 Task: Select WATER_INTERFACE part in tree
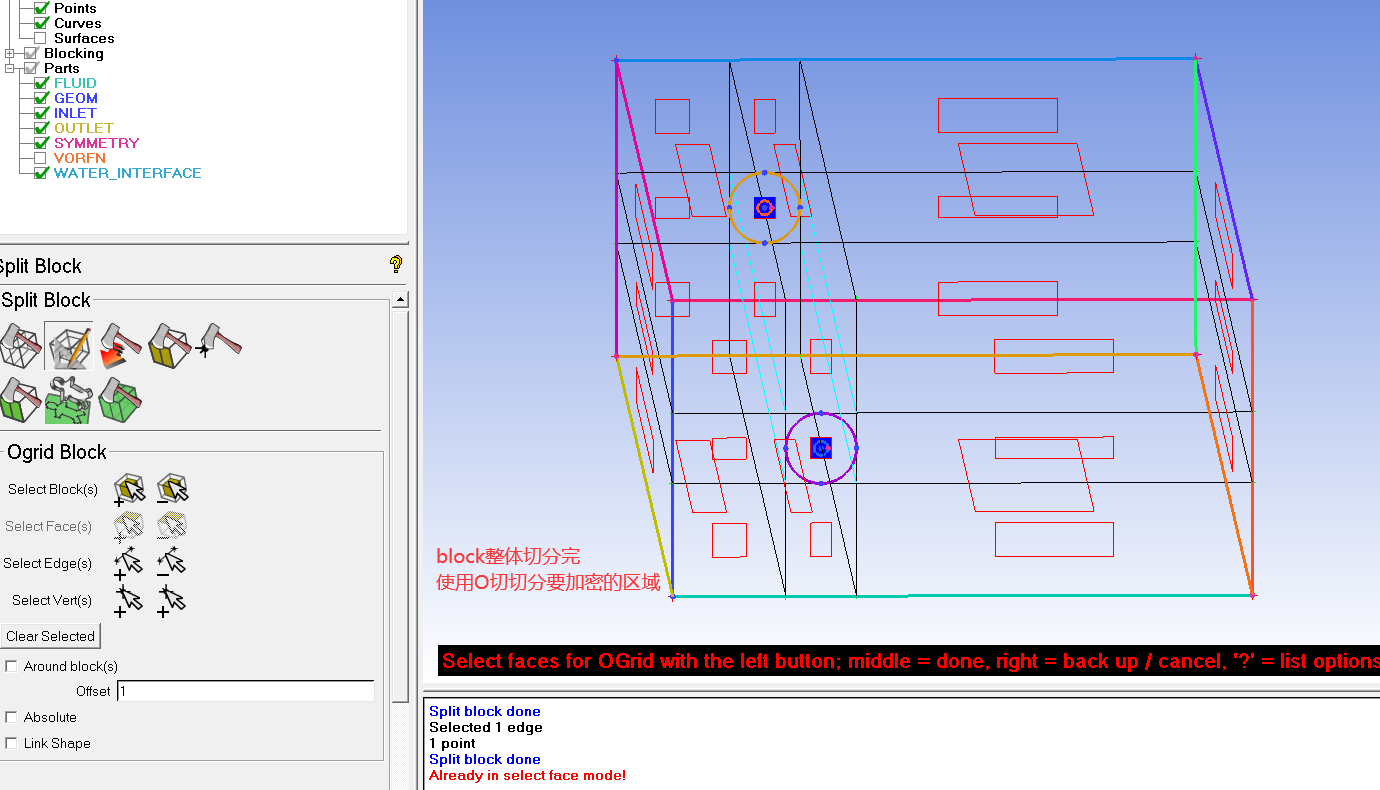[x=127, y=173]
